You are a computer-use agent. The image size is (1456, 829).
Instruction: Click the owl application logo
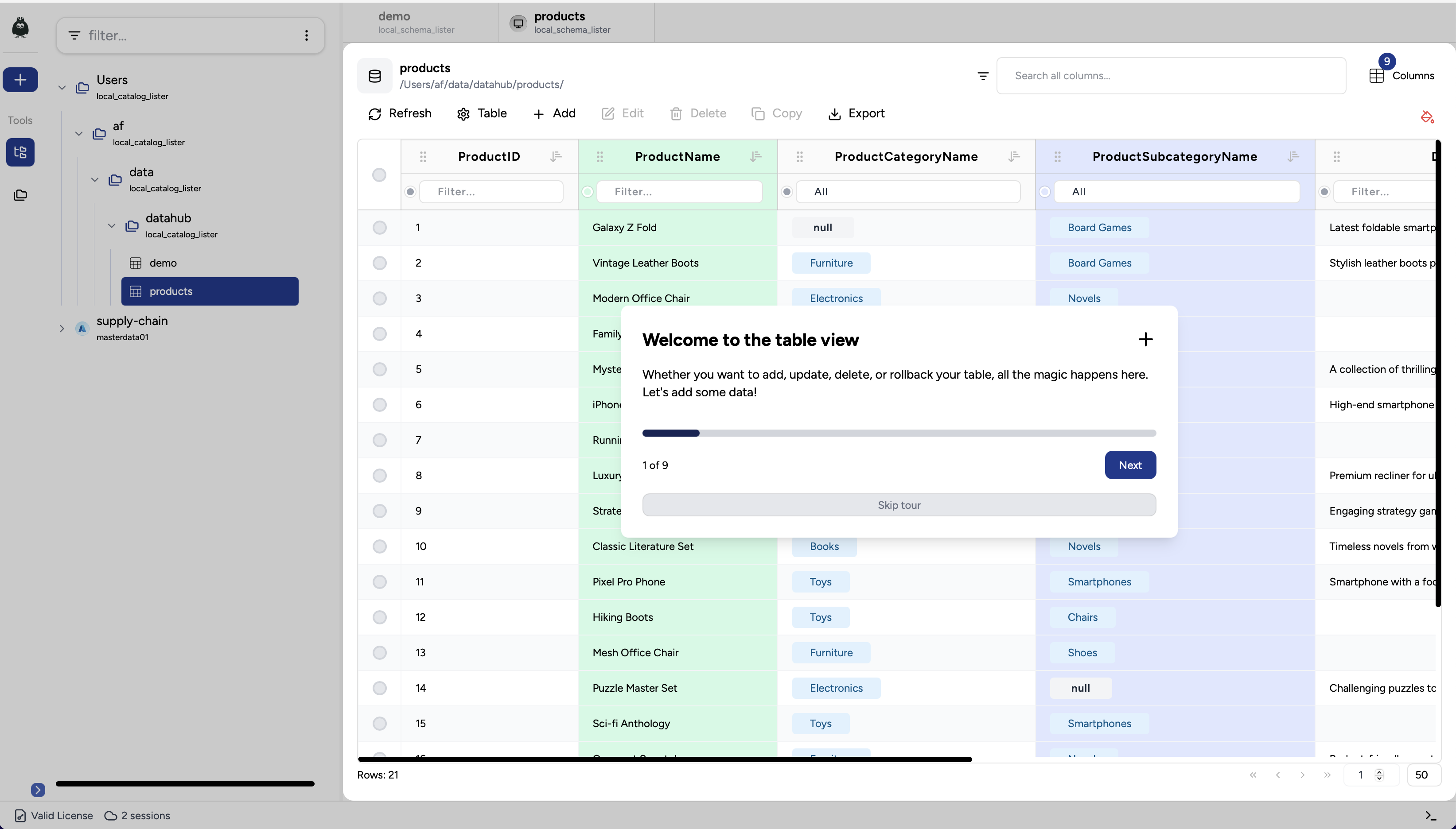(x=20, y=27)
